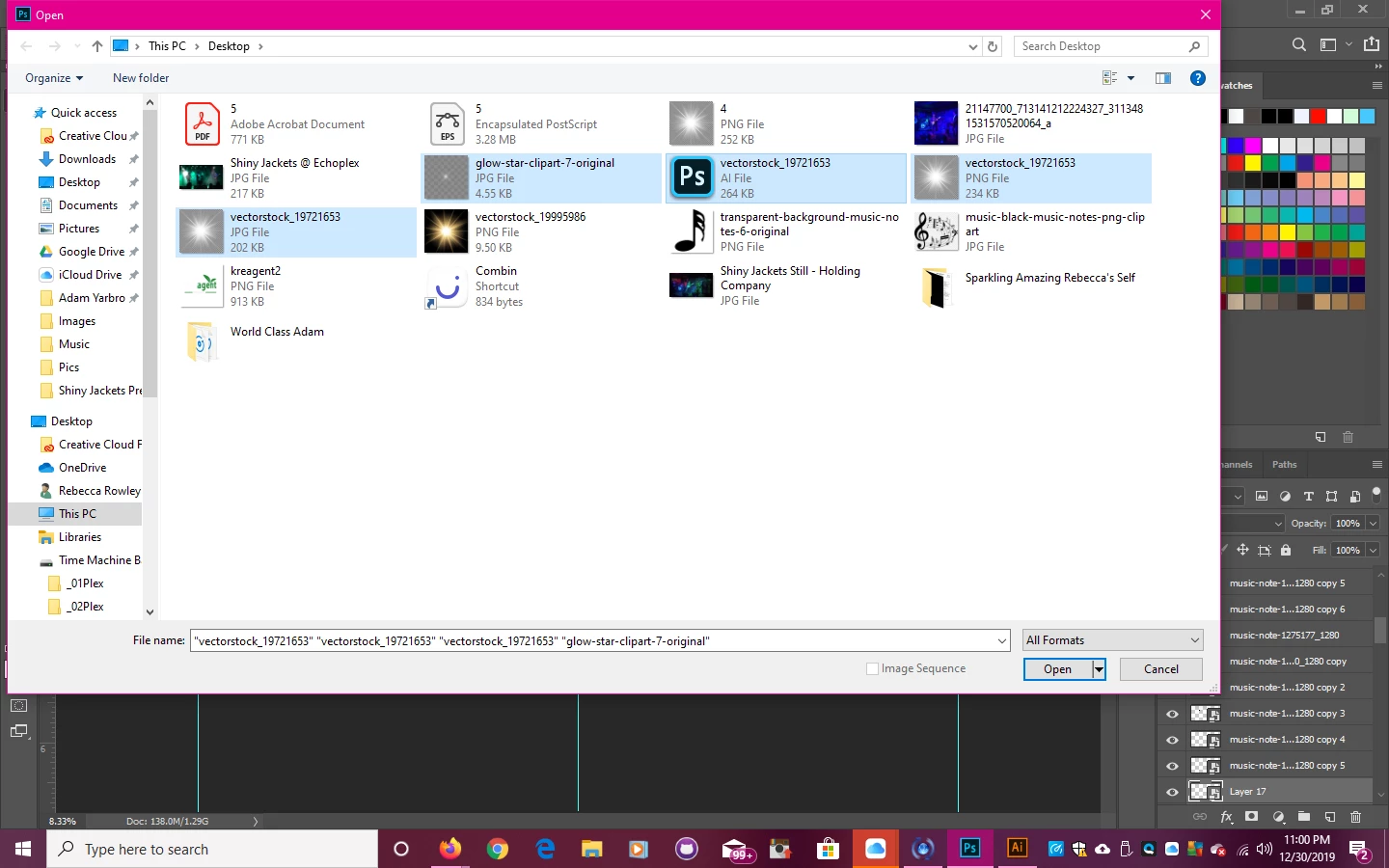Expand the Open button's split arrow
Screen dimensions: 1389x868
click(1099, 669)
